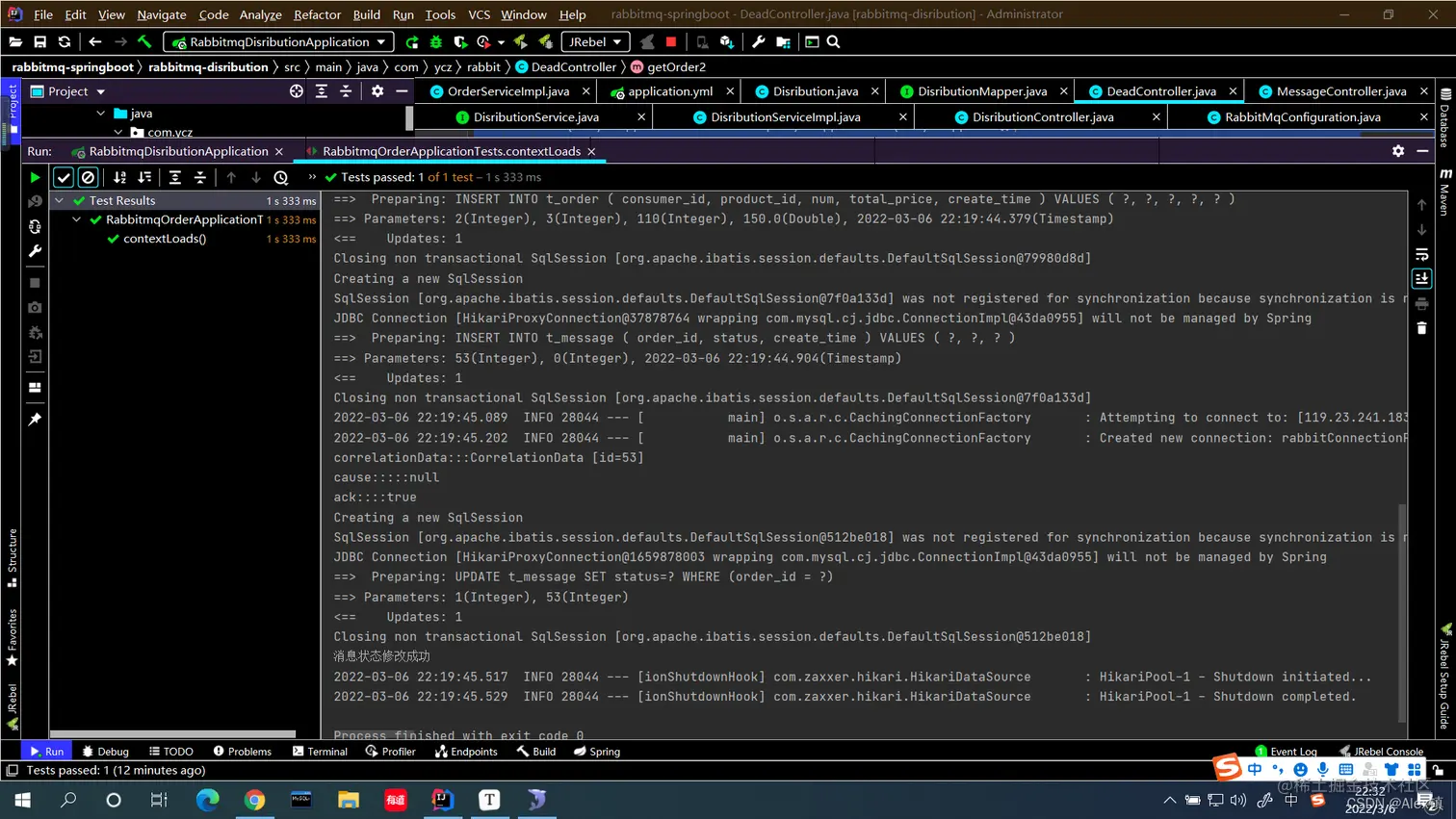Click the console vertical scrollbar

[1402, 612]
